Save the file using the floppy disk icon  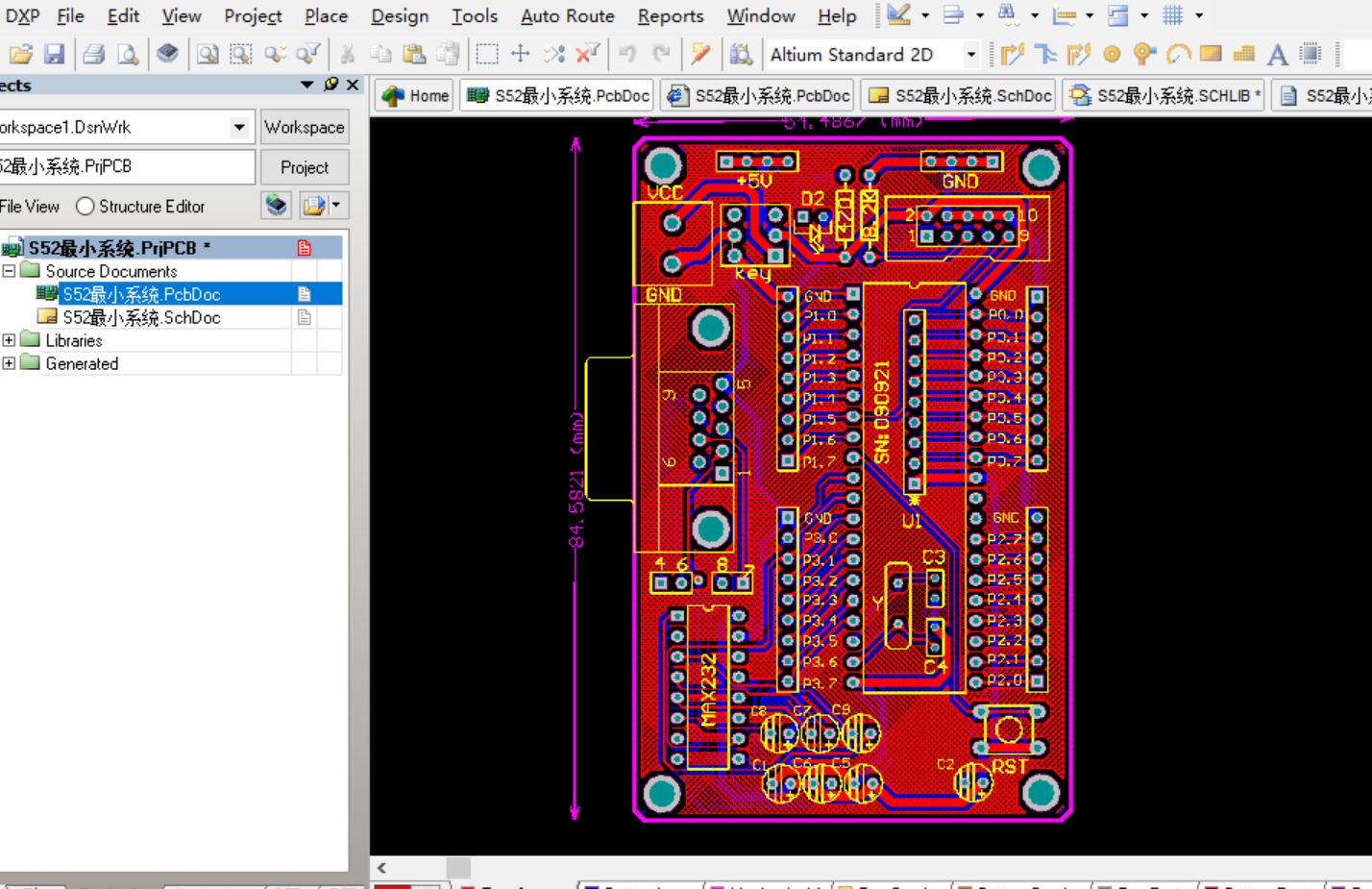54,54
